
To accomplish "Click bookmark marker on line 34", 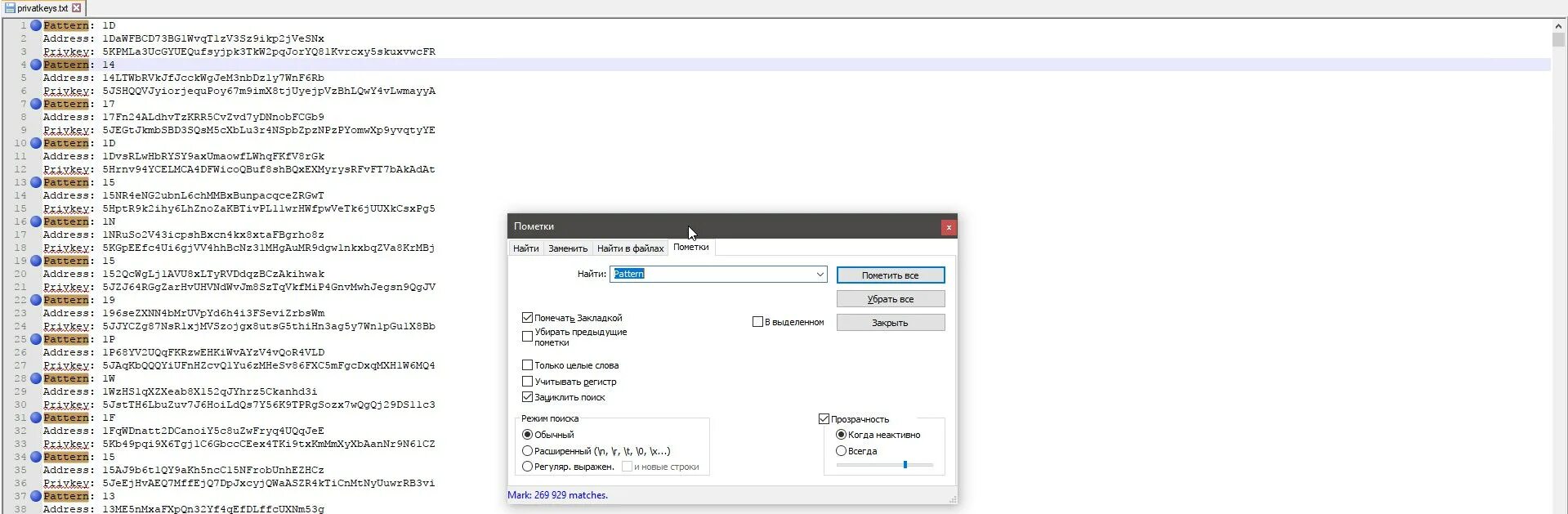I will [36, 457].
